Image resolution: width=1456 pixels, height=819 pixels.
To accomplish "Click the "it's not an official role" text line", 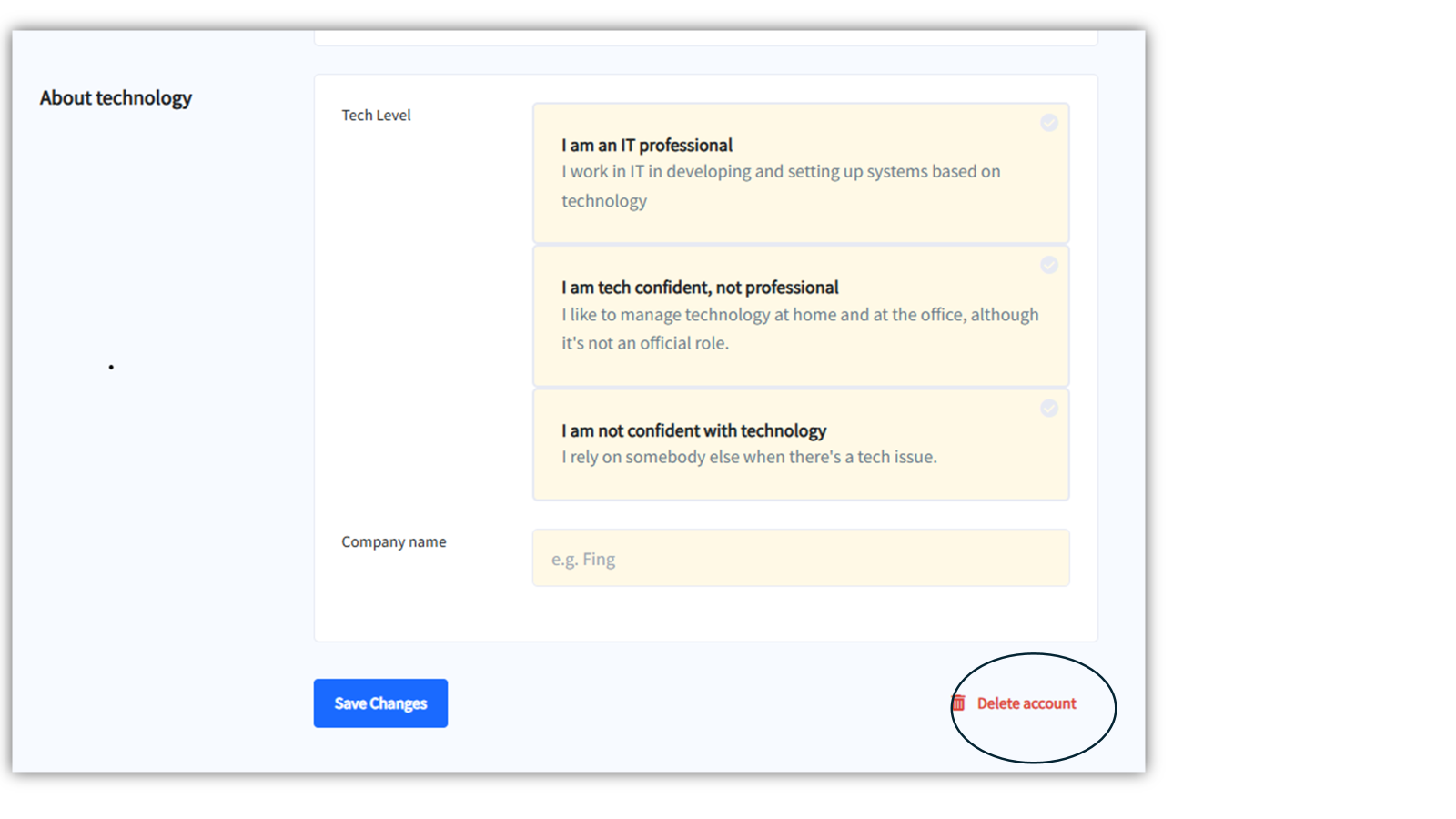I will click(644, 343).
